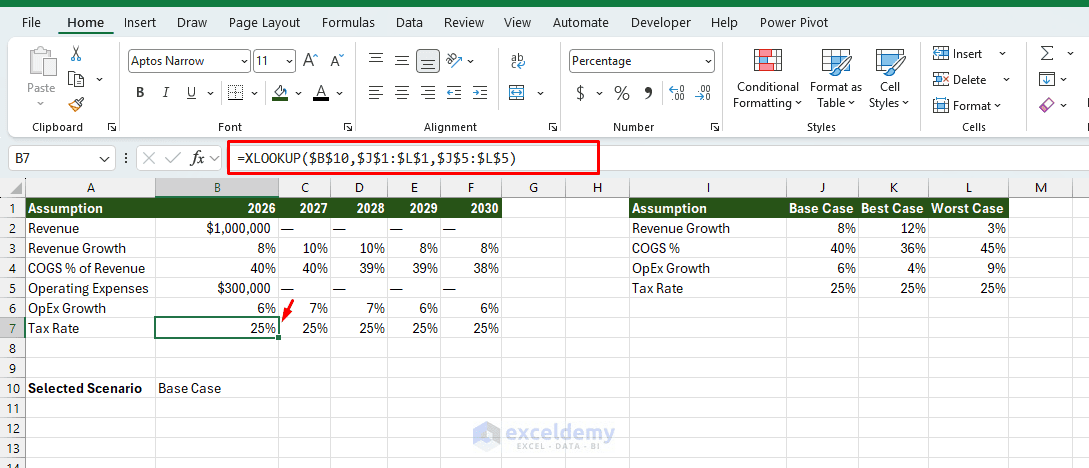
Task: Align text right
Action: (428, 92)
